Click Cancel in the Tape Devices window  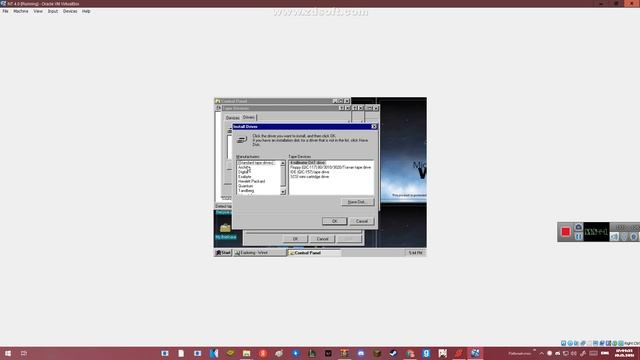(322, 239)
